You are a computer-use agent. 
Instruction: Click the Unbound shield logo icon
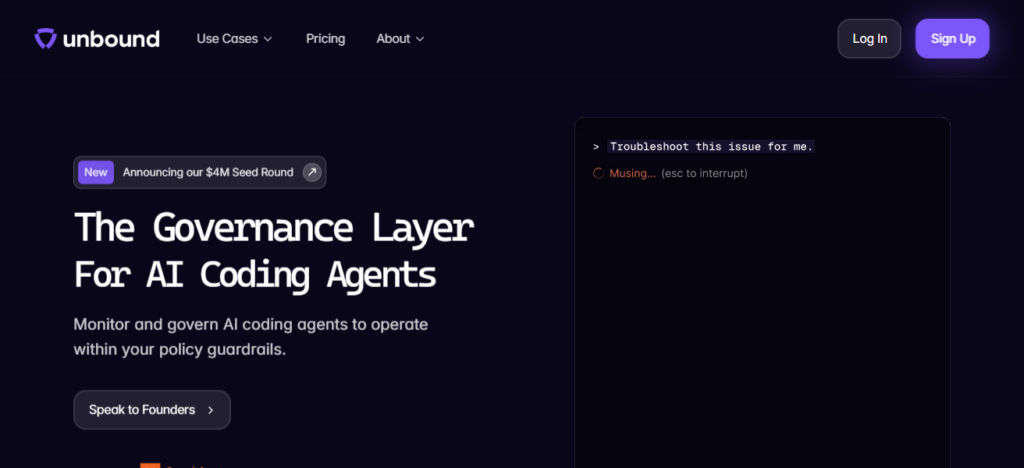(46, 39)
